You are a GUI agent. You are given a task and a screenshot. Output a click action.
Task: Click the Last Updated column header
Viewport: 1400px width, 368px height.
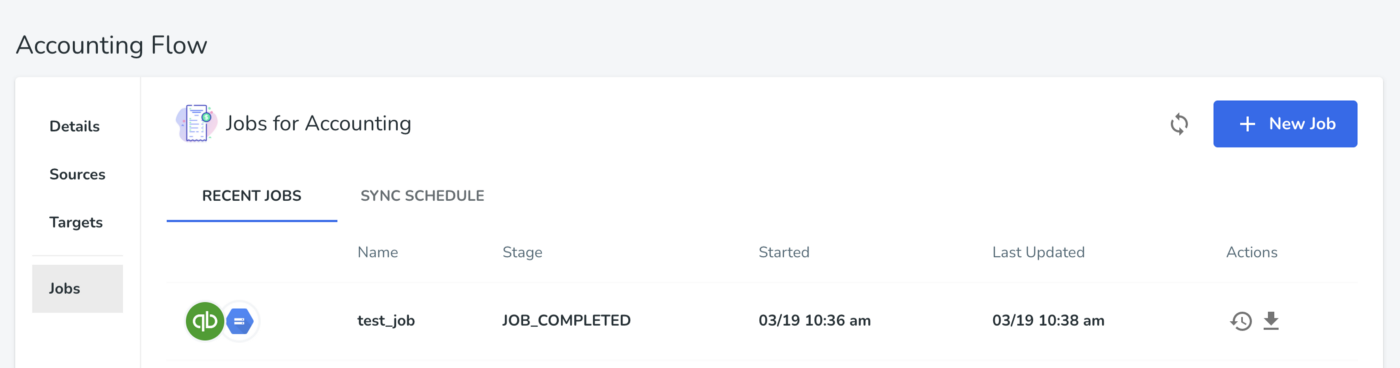click(x=1038, y=252)
